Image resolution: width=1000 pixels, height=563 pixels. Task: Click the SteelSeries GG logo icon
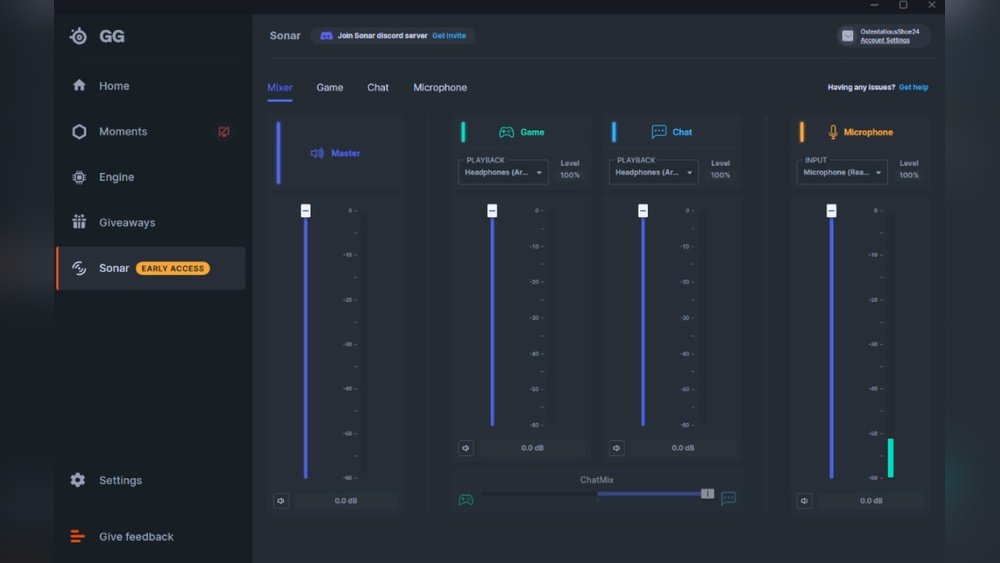click(78, 36)
